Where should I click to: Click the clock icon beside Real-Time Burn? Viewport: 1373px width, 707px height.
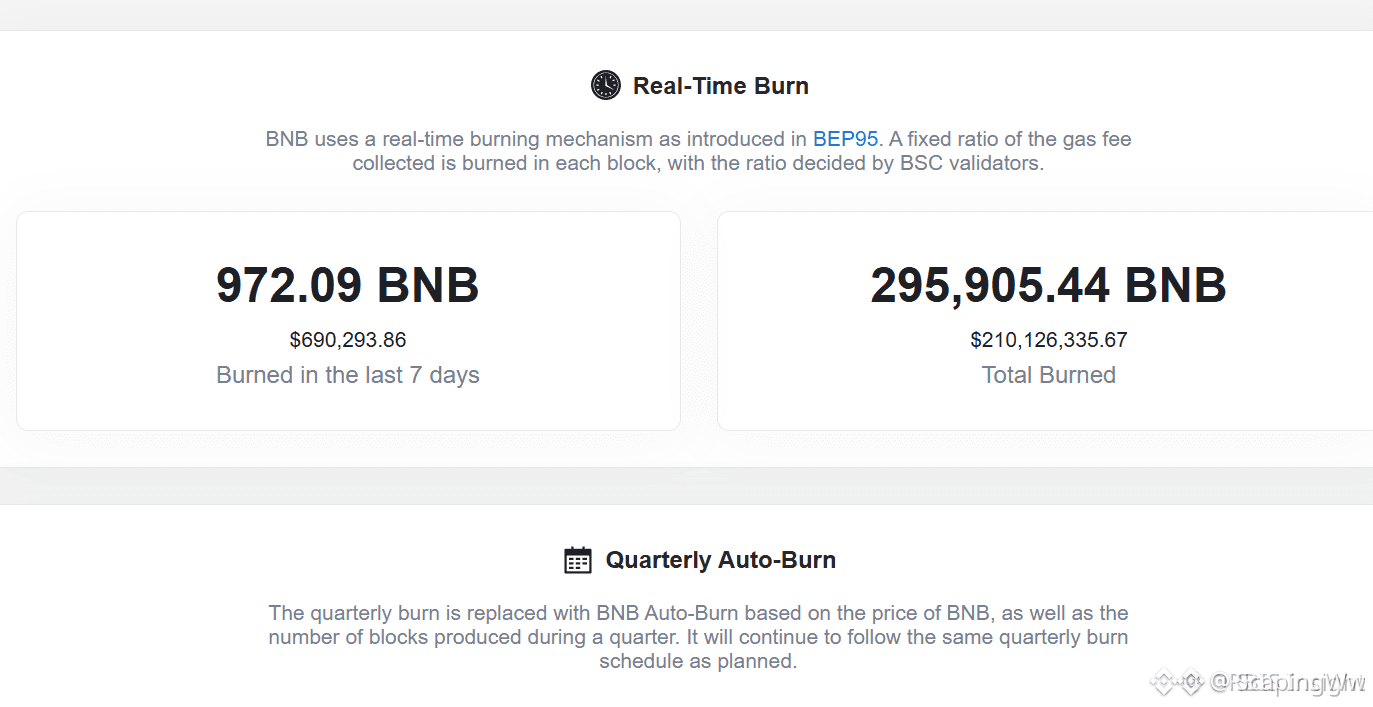606,85
